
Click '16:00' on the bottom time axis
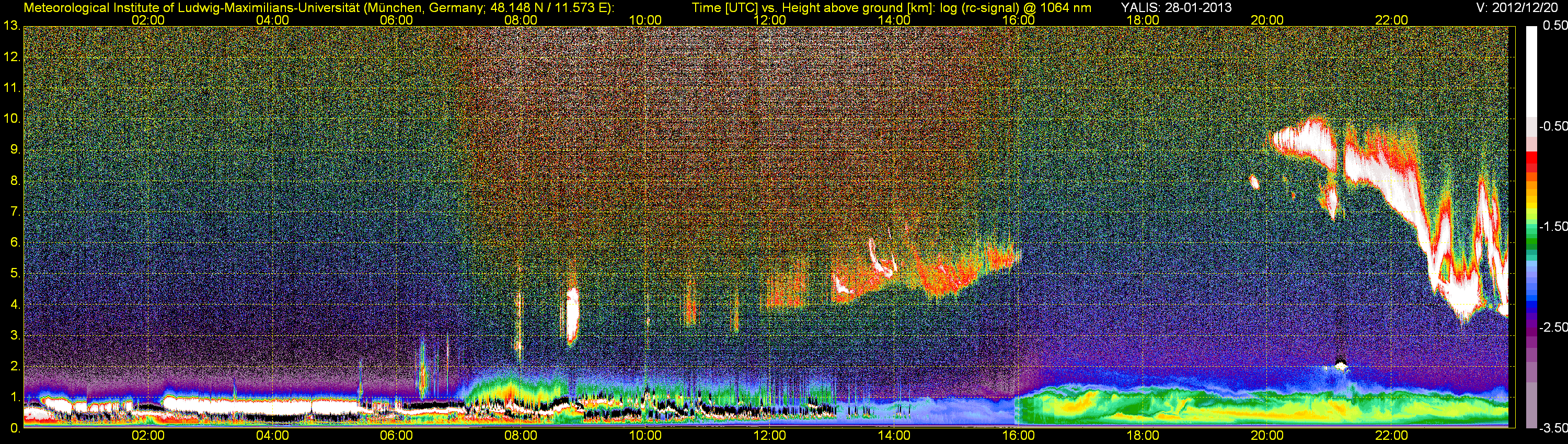[x=1018, y=436]
